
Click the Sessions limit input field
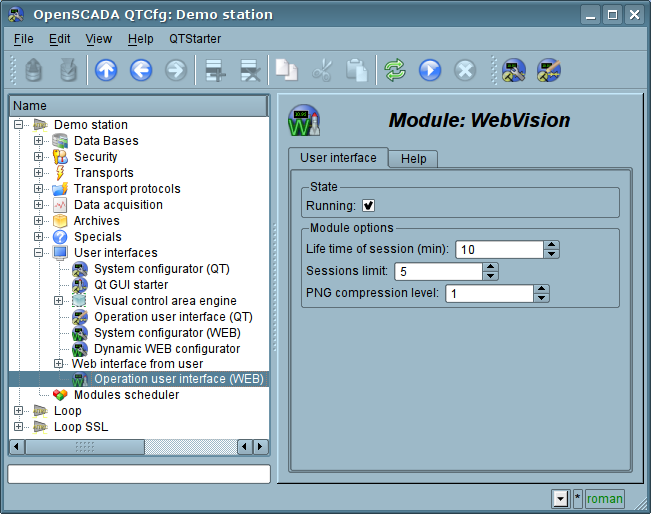[438, 272]
